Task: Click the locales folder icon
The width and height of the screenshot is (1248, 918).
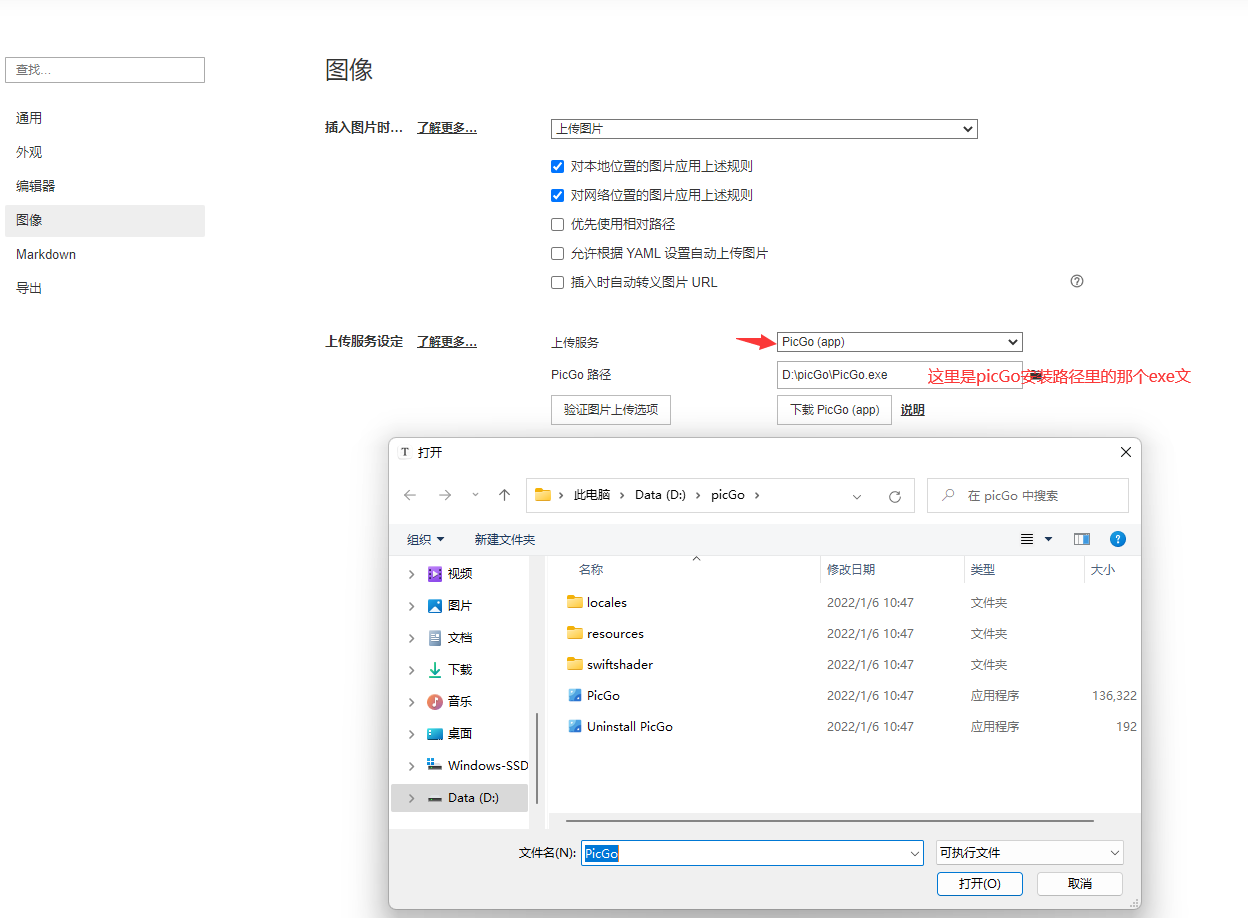Action: click(575, 602)
